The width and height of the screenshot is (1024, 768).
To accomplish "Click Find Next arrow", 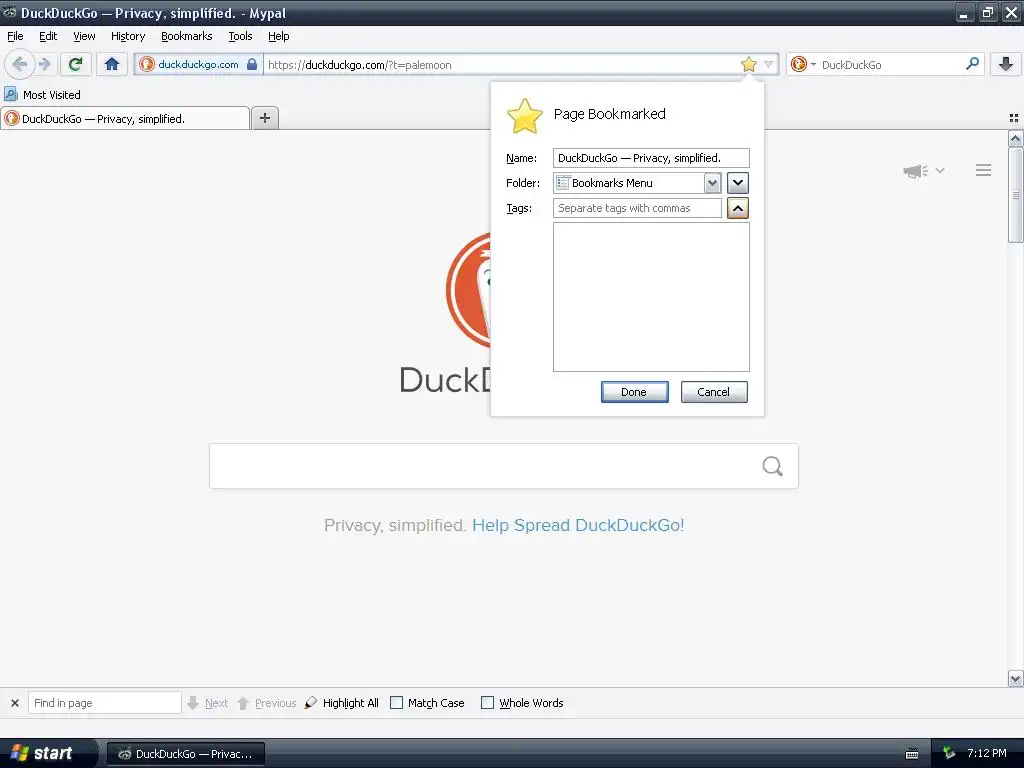I will click(208, 703).
